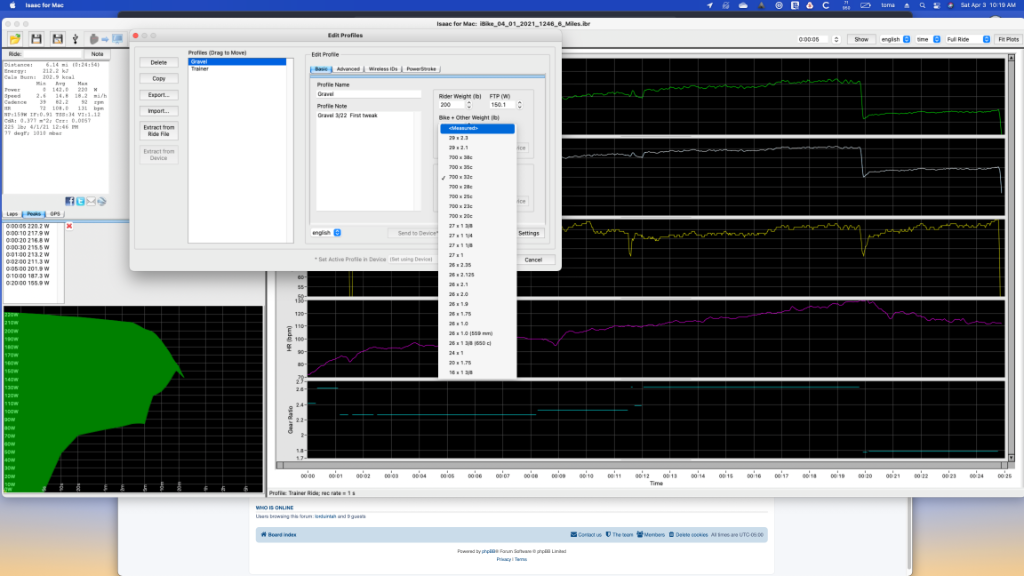Image resolution: width=1024 pixels, height=576 pixels.
Task: Copy the selected Gravel profile
Action: pos(158,78)
